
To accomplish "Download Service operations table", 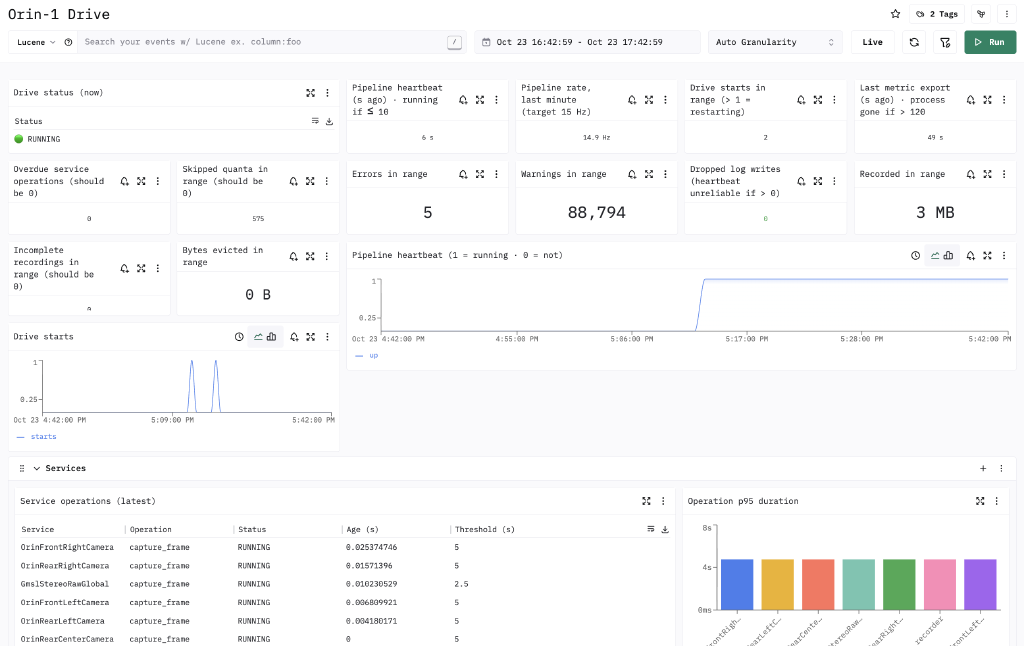I will 665,529.
